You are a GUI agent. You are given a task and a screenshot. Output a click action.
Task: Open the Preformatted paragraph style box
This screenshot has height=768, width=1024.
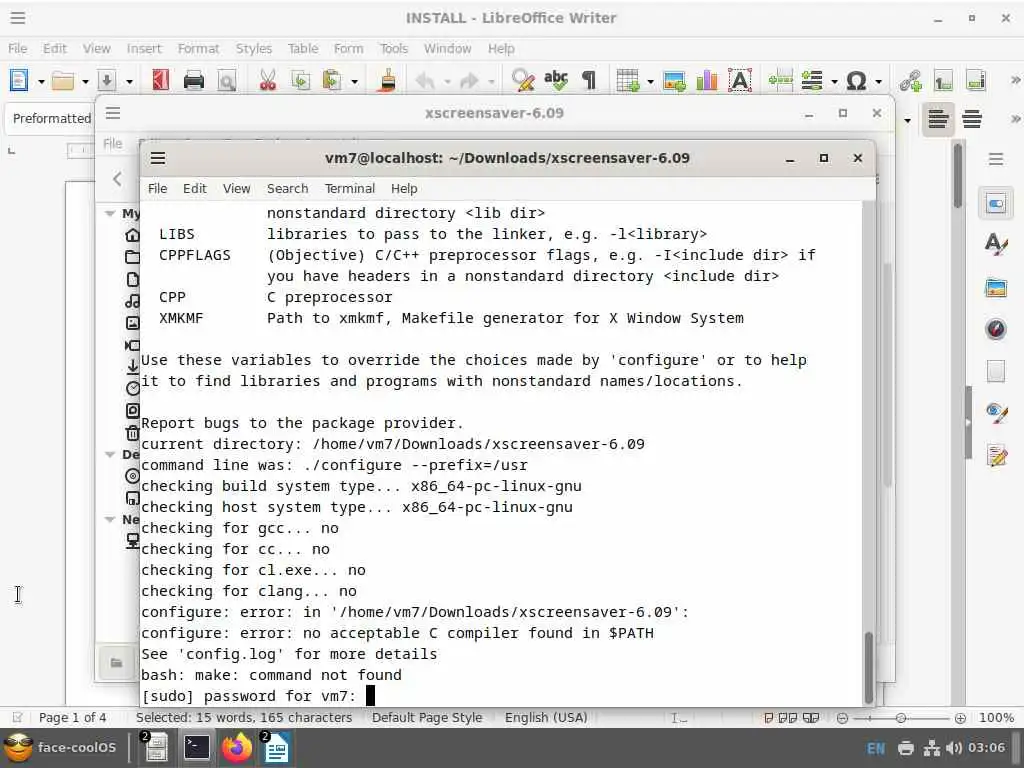tap(51, 118)
